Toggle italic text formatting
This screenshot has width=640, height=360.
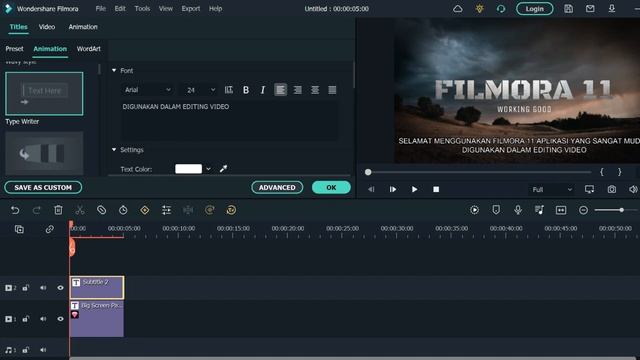263,90
